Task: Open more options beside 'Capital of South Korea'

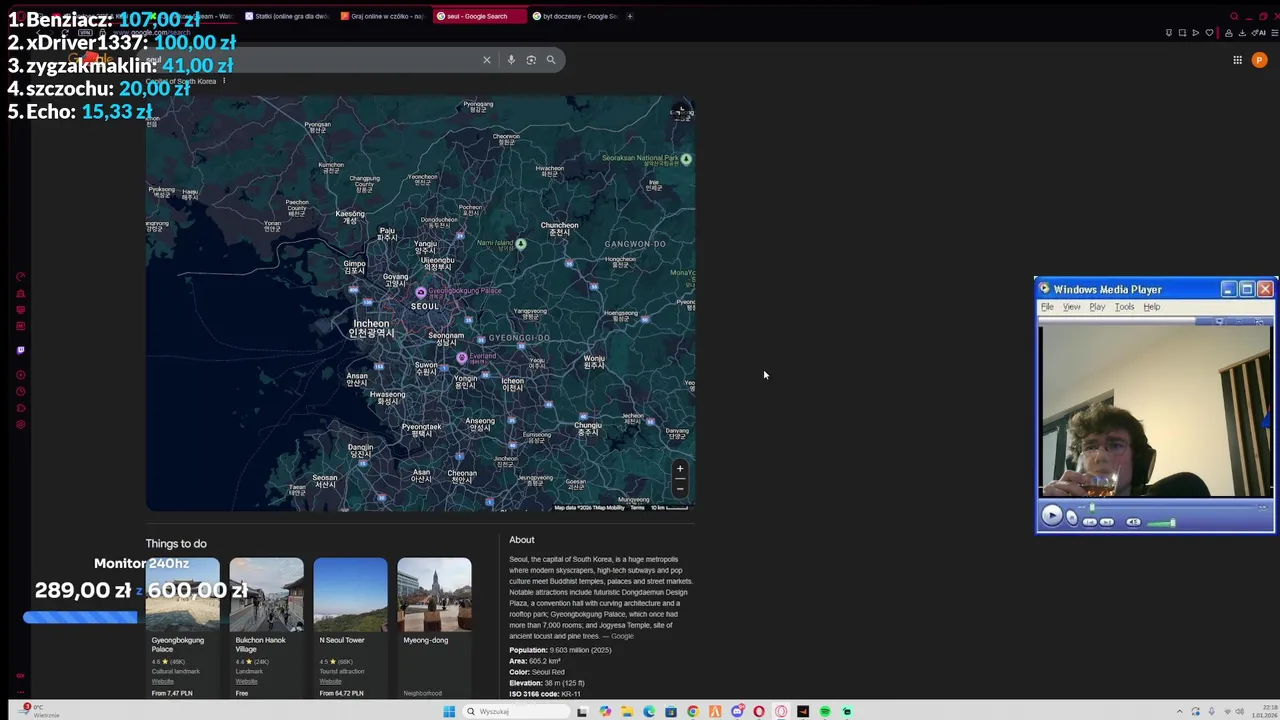Action: [x=223, y=81]
